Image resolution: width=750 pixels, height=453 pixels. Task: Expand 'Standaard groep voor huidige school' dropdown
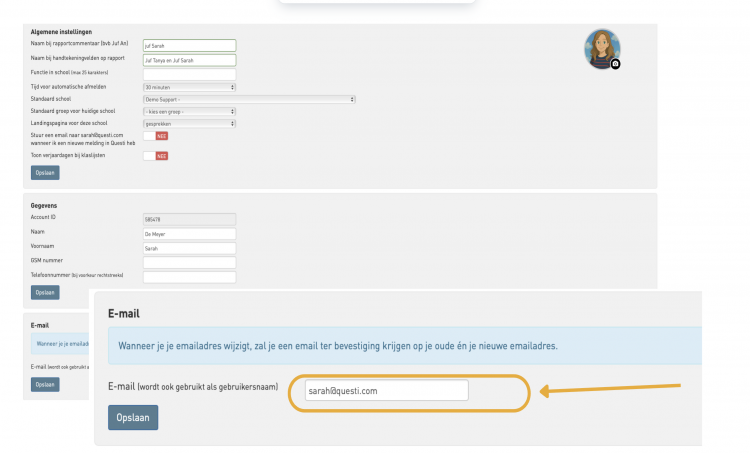[189, 111]
